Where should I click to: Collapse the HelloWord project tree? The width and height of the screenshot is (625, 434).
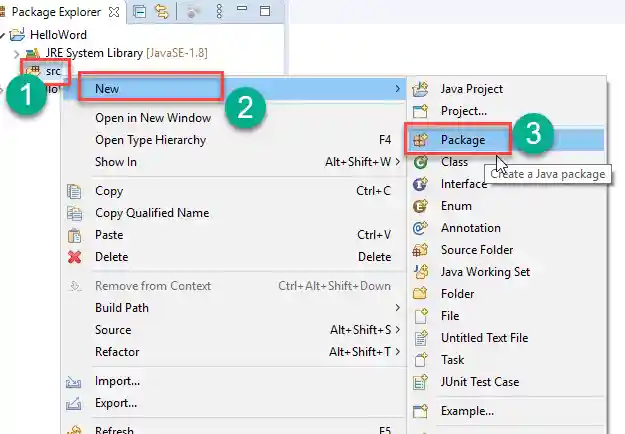click(x=5, y=35)
